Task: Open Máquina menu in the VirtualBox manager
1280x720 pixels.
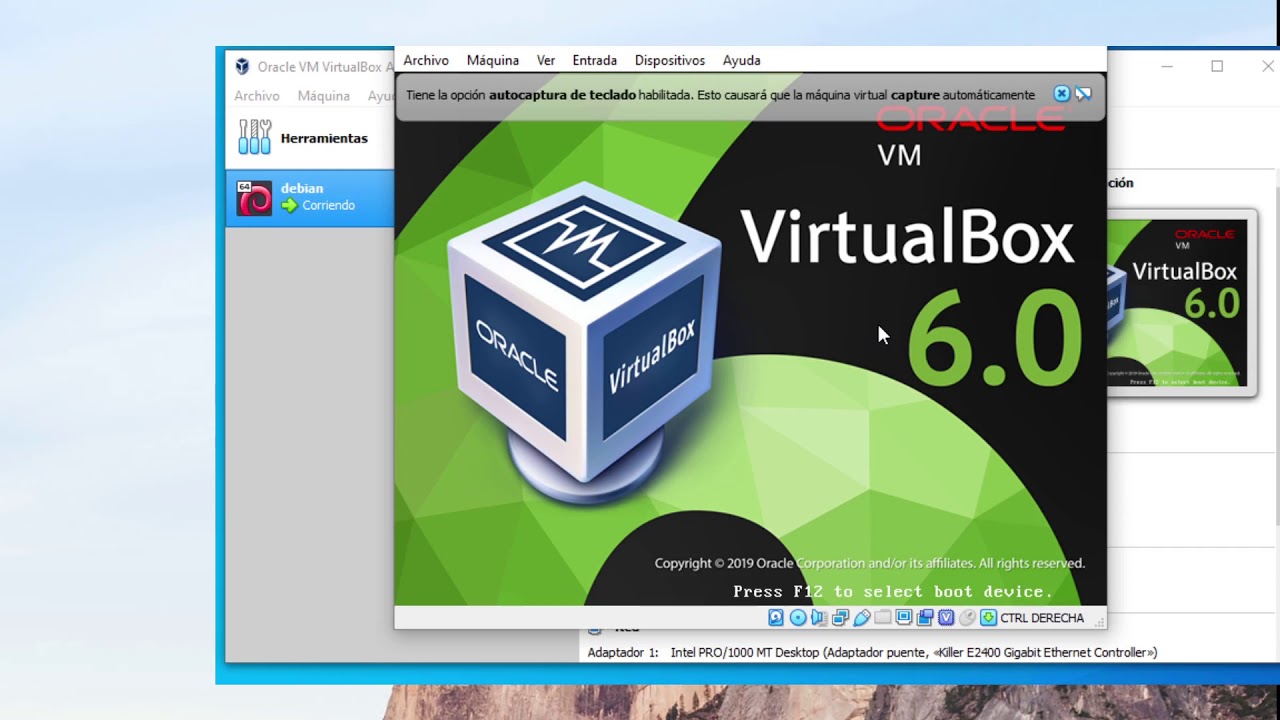Action: tap(324, 96)
